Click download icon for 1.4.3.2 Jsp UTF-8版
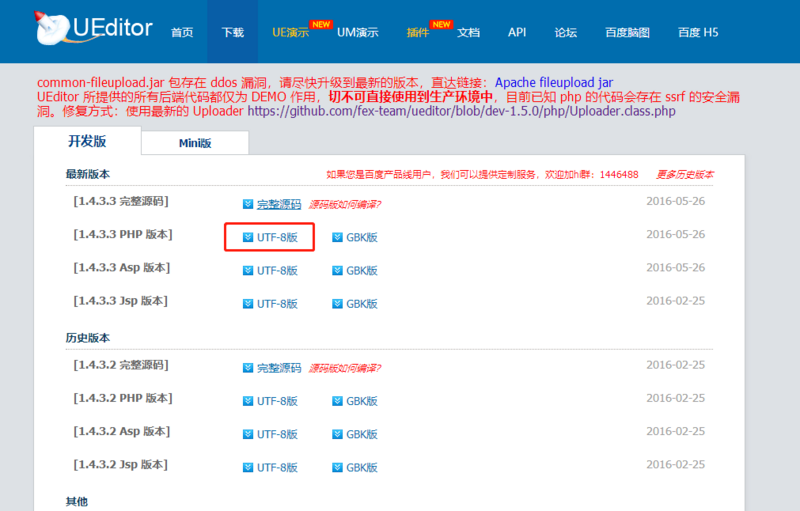Viewport: 800px width, 511px height. click(248, 467)
